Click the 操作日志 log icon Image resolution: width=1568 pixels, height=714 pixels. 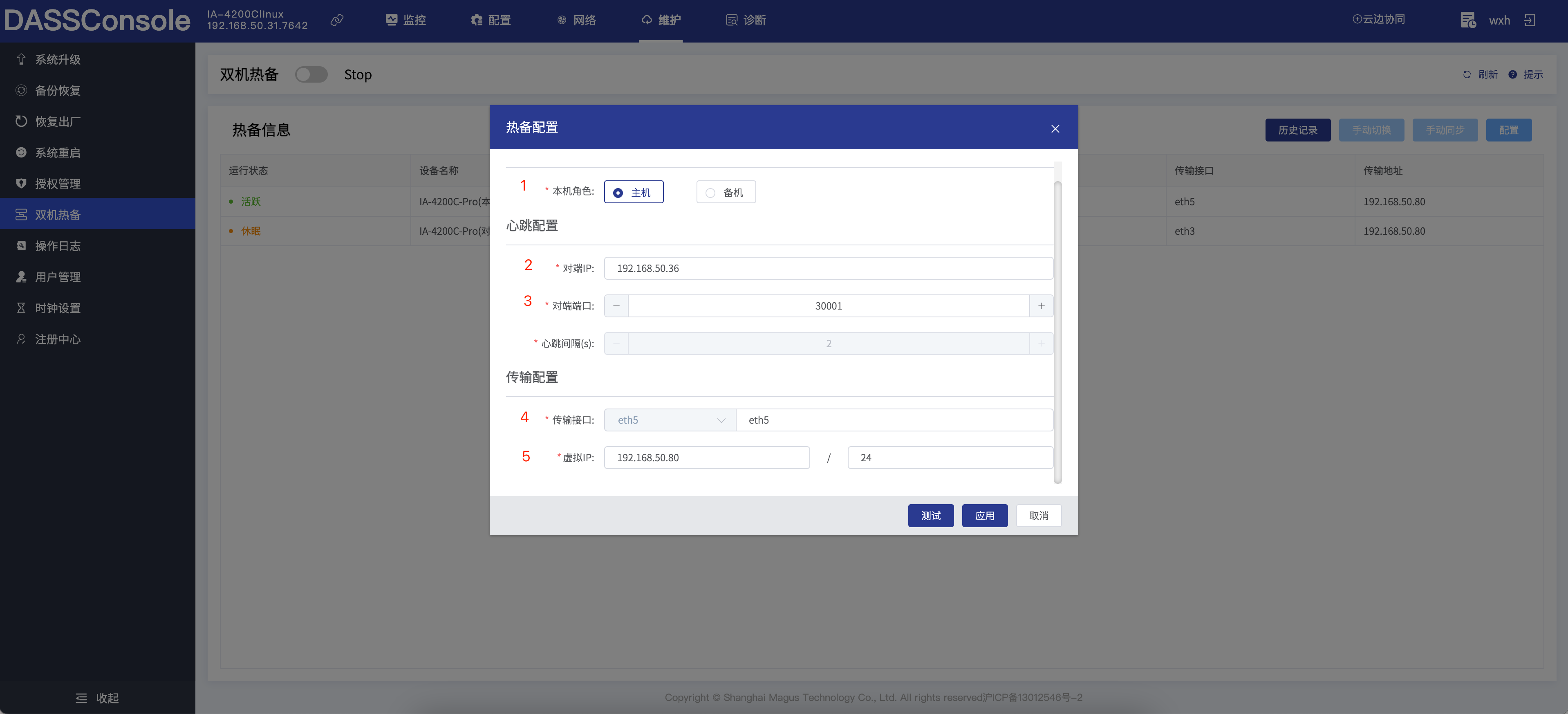point(21,245)
